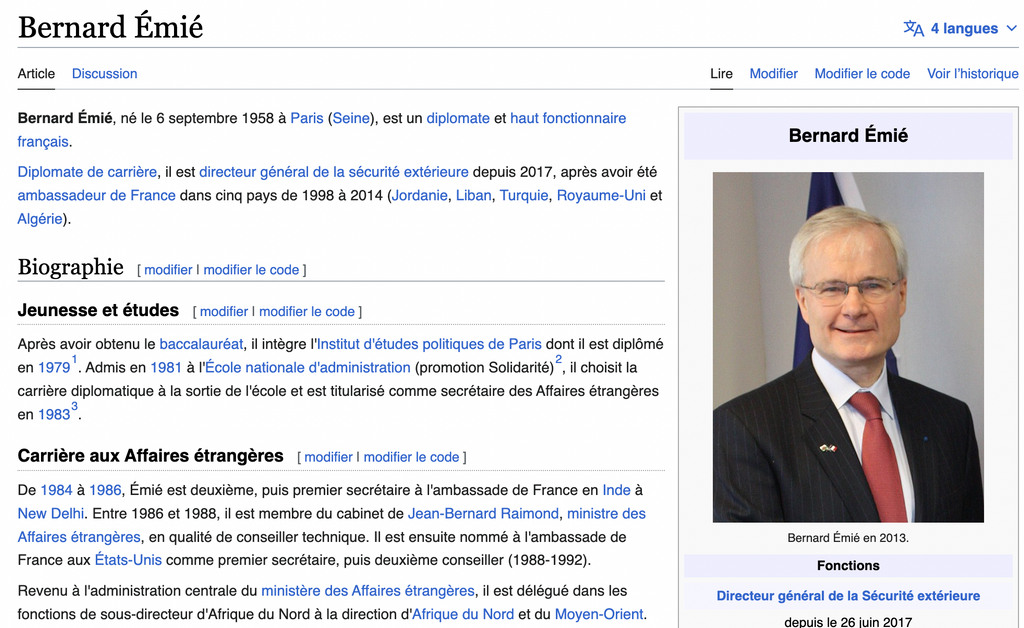
Task: Follow the diplomate link
Action: 458,118
